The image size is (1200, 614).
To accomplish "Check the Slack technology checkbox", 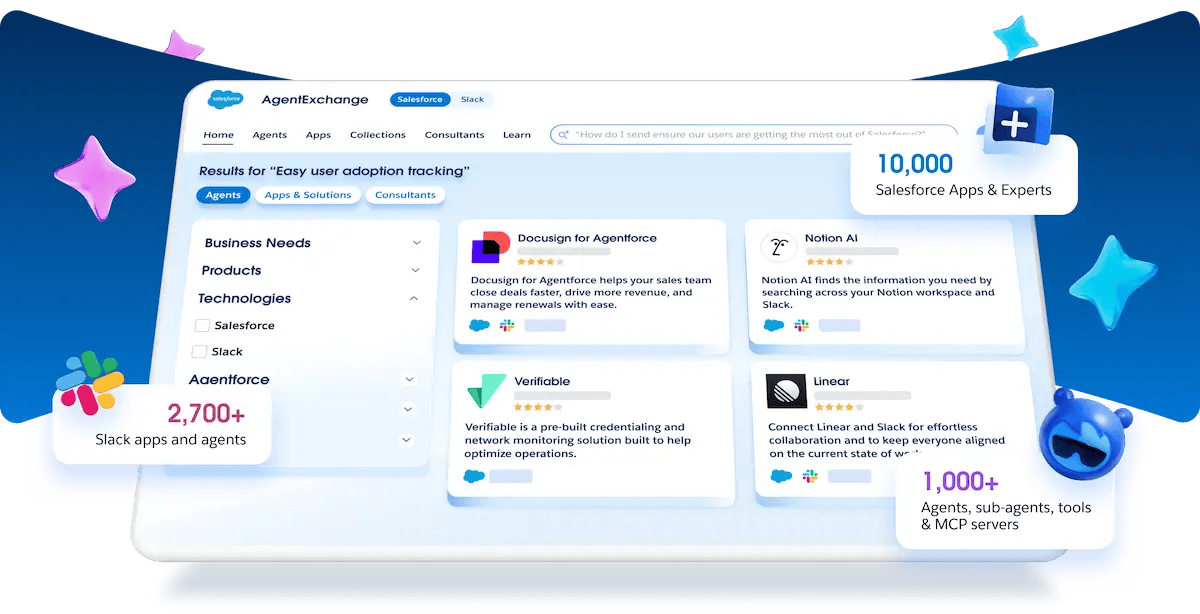I will (x=199, y=351).
